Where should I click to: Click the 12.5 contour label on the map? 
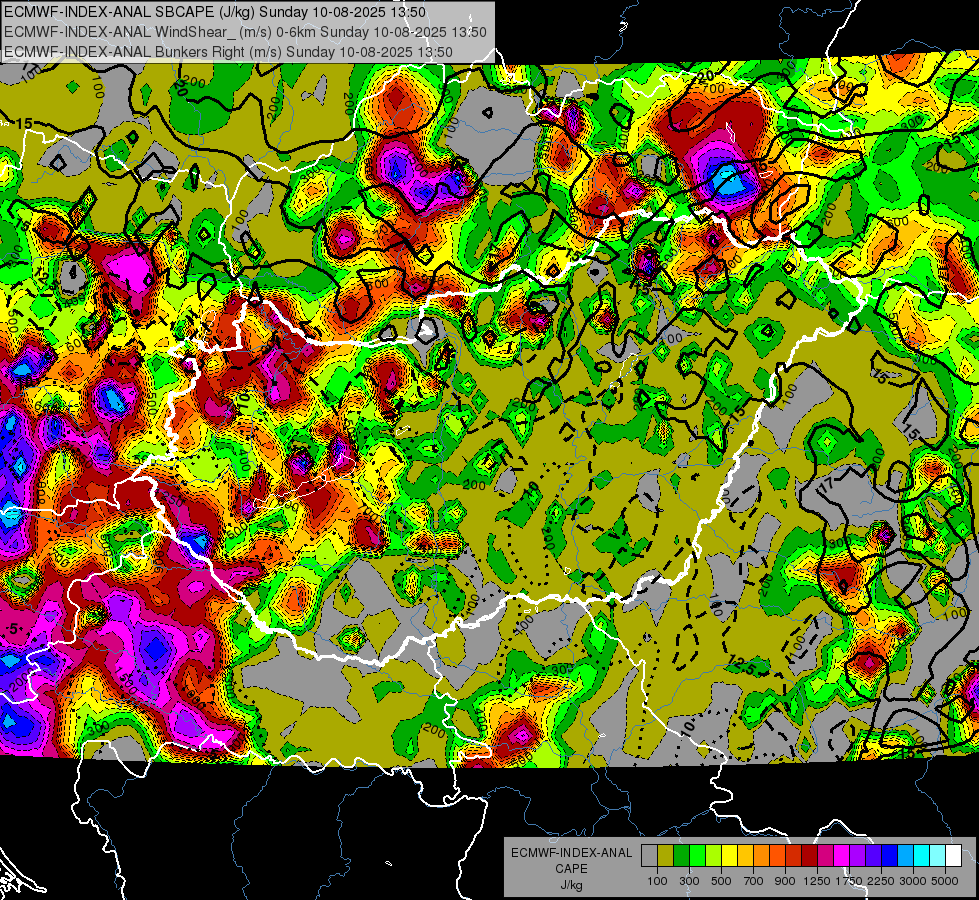pos(743,666)
